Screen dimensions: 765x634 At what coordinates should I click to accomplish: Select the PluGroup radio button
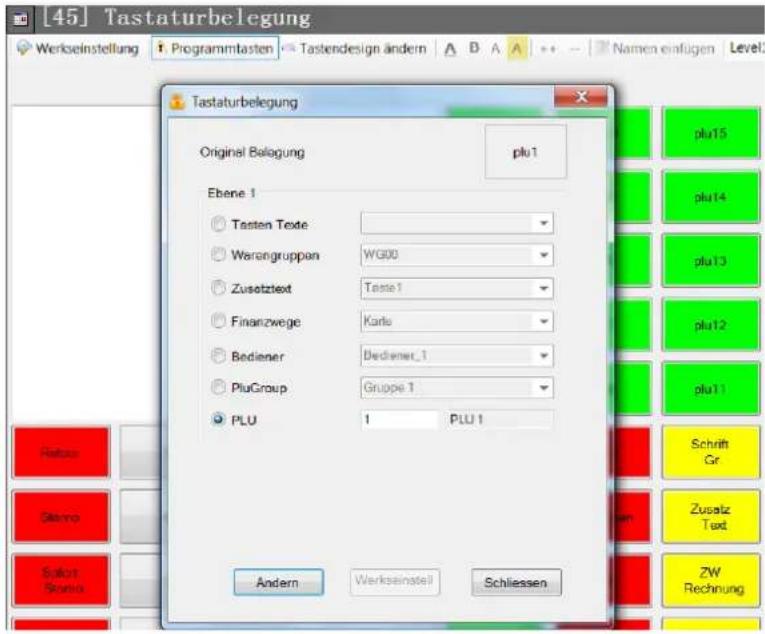(x=218, y=388)
